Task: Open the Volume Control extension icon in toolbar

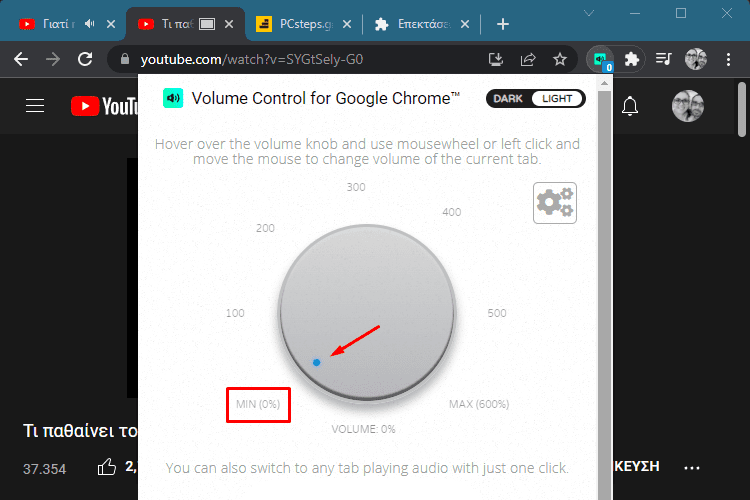Action: (x=601, y=60)
